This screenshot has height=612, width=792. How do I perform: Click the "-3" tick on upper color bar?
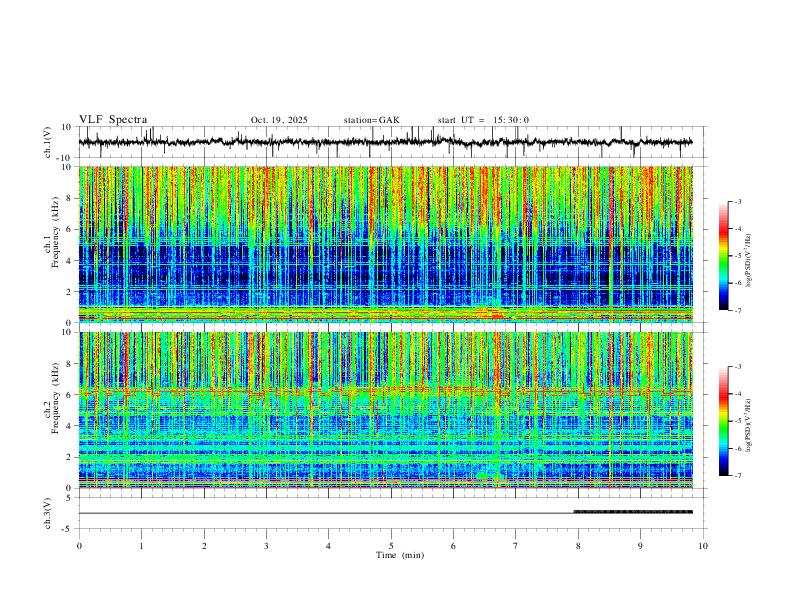tap(738, 201)
